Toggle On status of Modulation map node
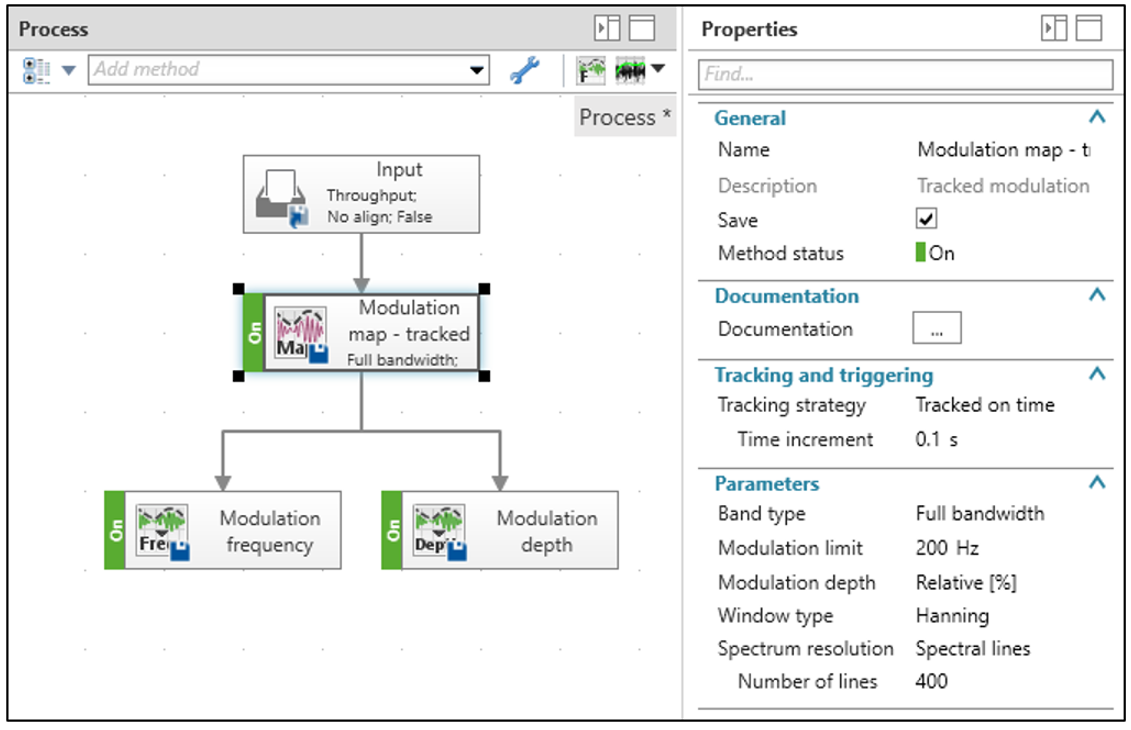Image resolution: width=1131 pixels, height=730 pixels. coord(253,333)
